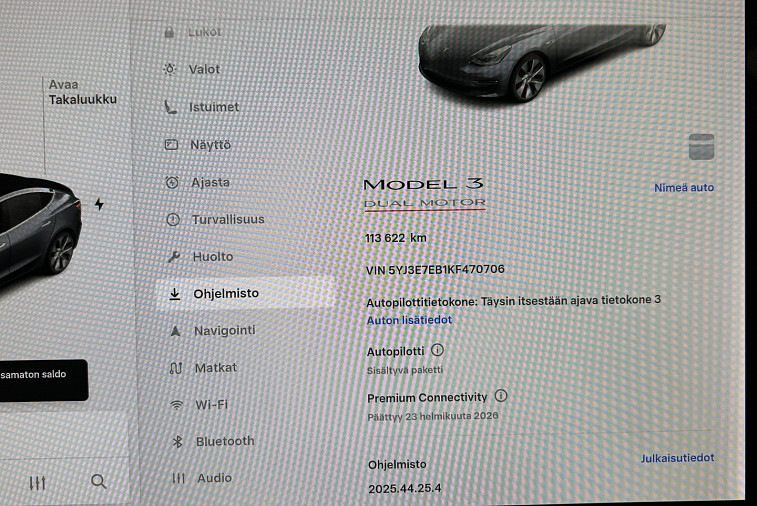Viewport: 757px width, 506px height.
Task: Open the Julkaisutiedot release notes link
Action: pos(677,458)
